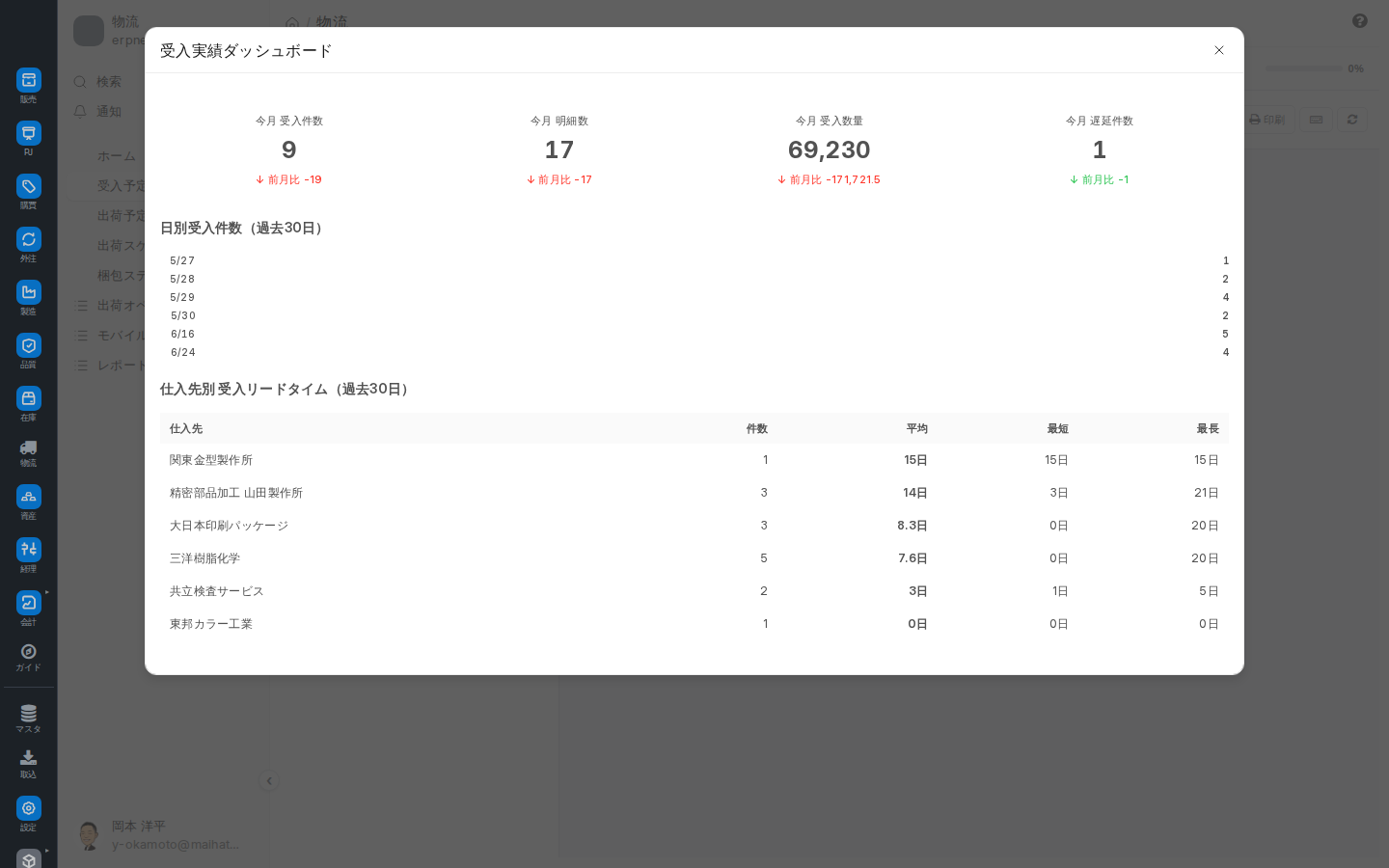
Task: Close the 受入実績ダッシュボード dialog
Action: (x=1219, y=50)
